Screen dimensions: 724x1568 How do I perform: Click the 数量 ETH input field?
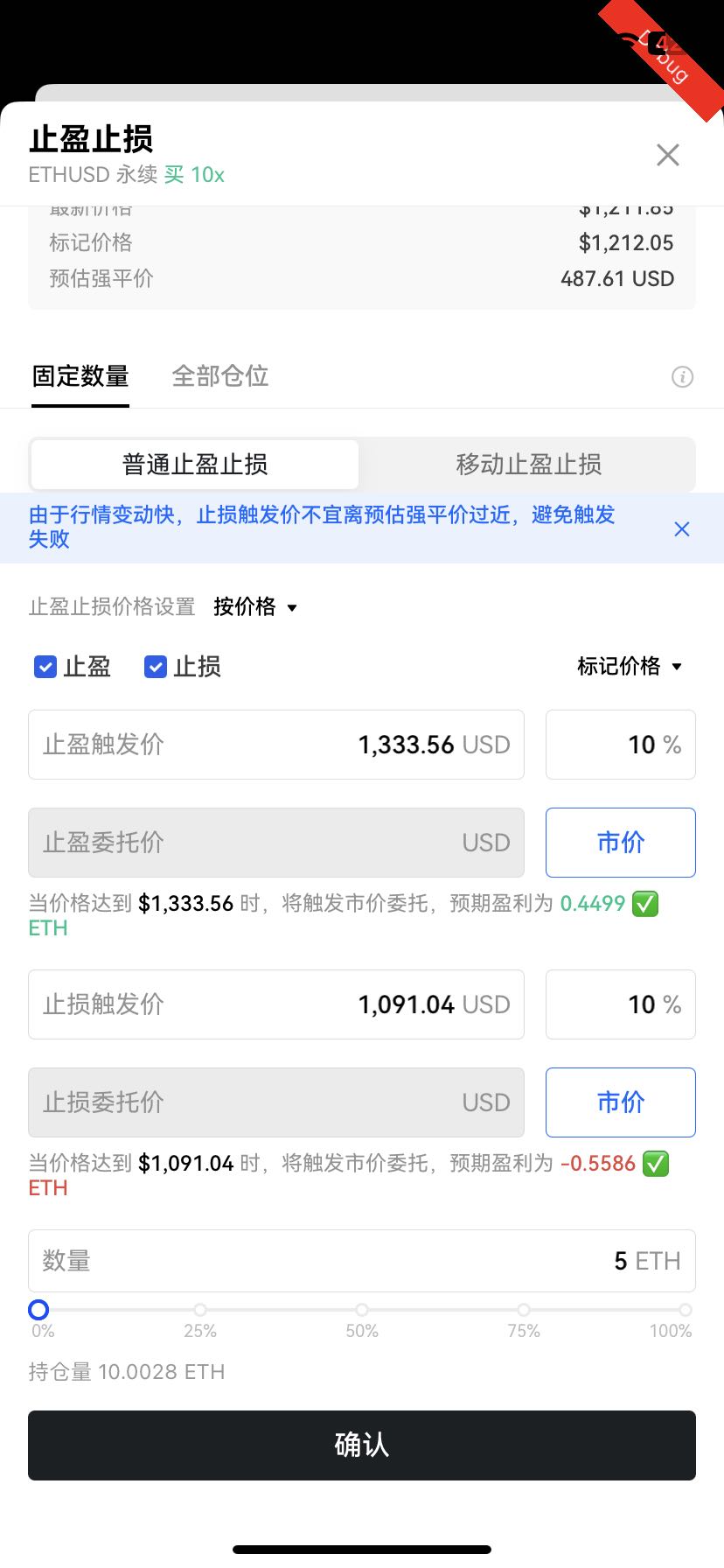pos(362,1261)
